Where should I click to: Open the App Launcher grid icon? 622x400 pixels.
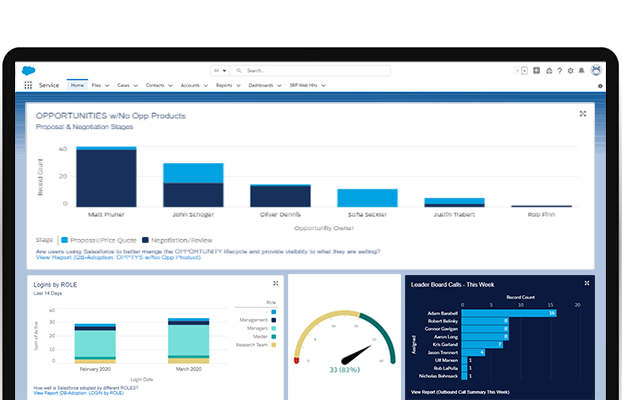[28, 85]
